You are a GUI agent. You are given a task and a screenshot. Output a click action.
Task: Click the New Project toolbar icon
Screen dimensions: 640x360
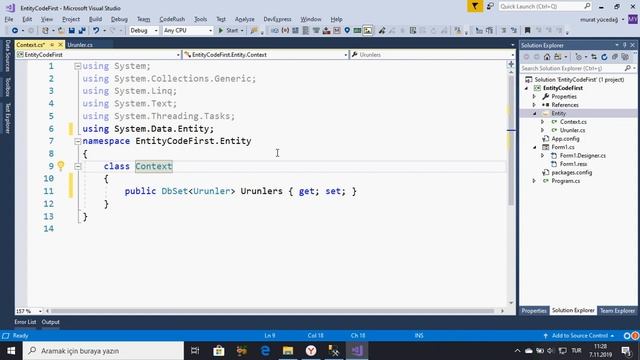pyautogui.click(x=45, y=31)
